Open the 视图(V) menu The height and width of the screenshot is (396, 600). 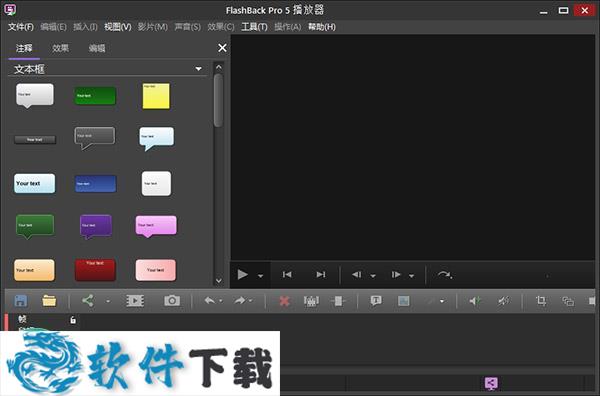117,27
